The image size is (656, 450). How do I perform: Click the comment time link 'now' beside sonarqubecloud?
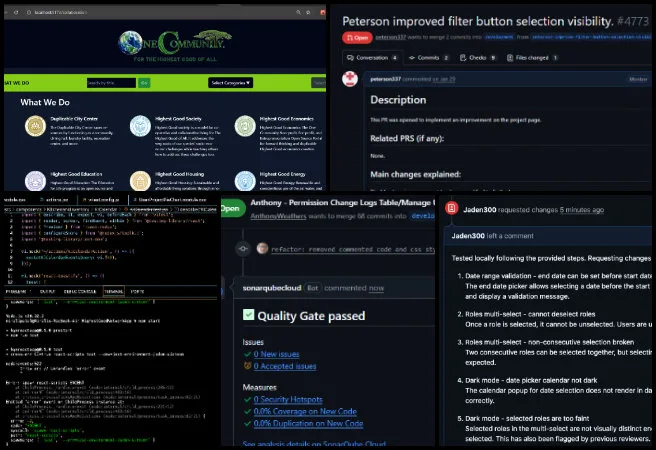376,288
